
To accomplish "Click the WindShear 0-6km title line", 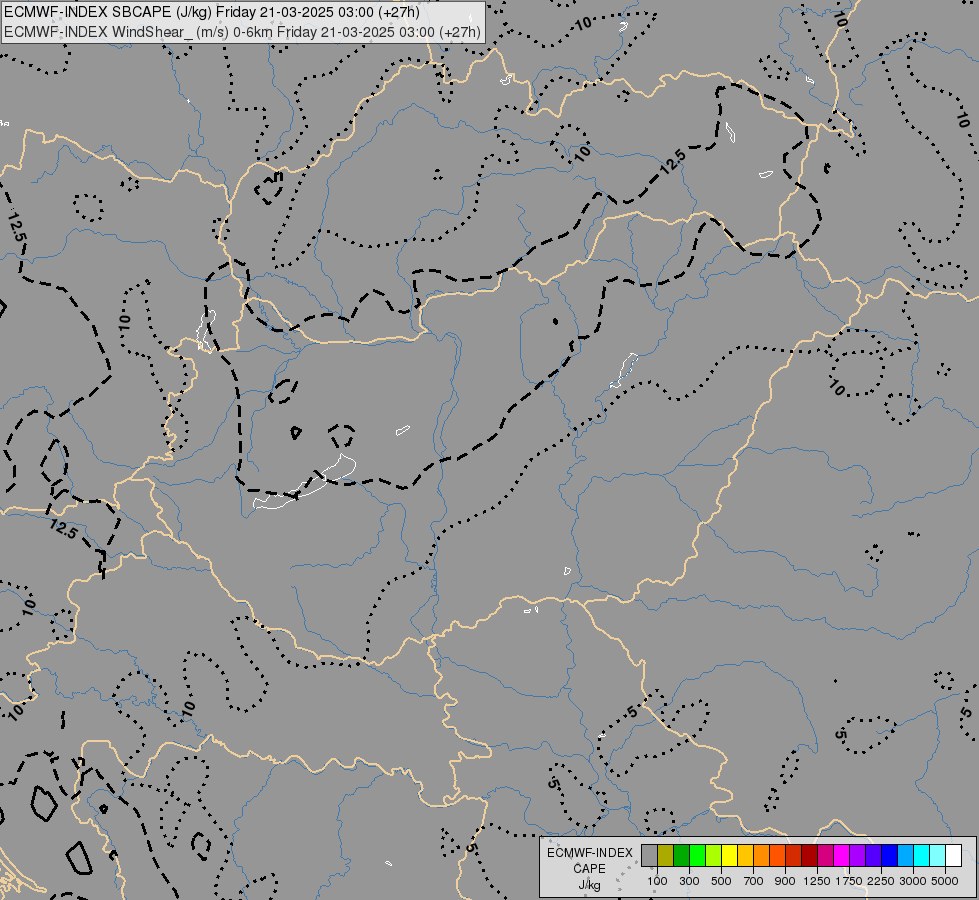I will pyautogui.click(x=242, y=32).
